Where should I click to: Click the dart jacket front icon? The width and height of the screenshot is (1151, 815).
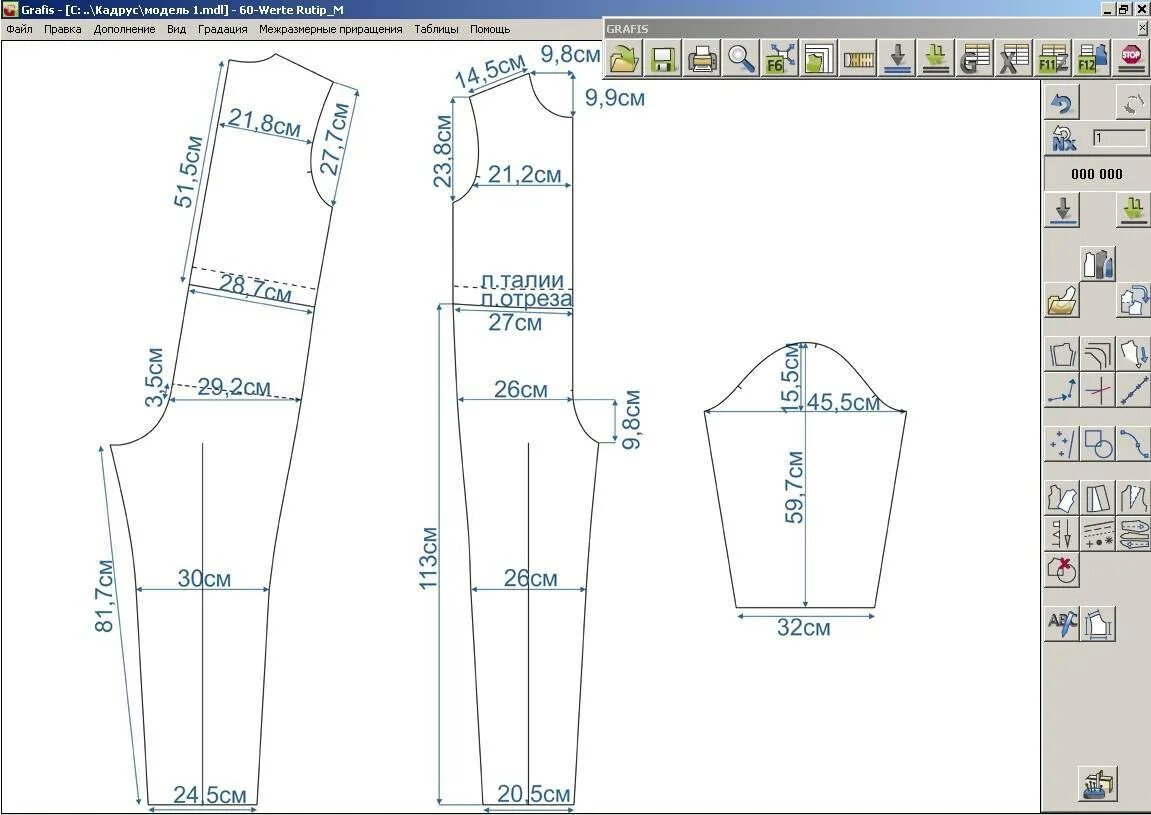(1133, 498)
